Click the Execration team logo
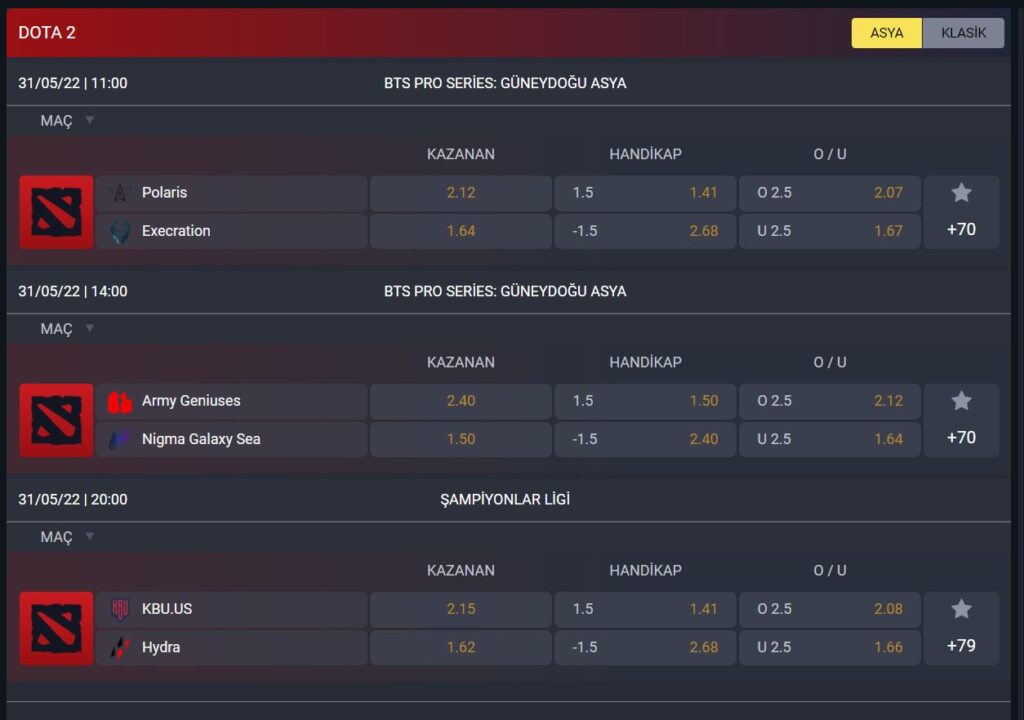This screenshot has width=1024, height=720. coord(120,231)
